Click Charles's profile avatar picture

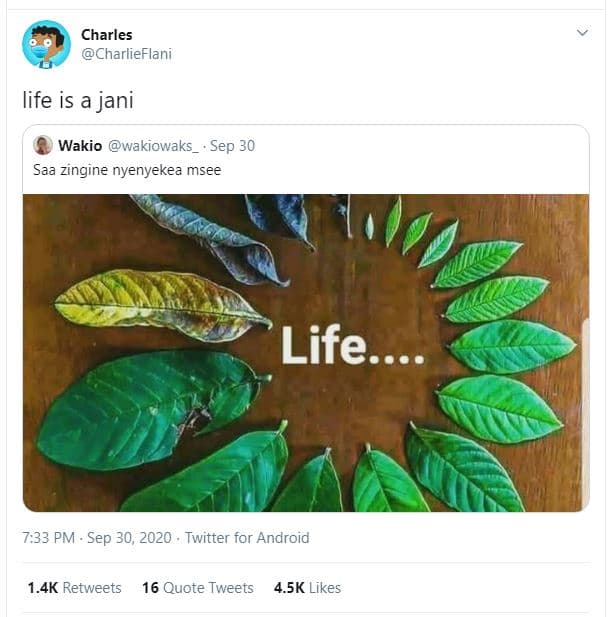tap(46, 44)
